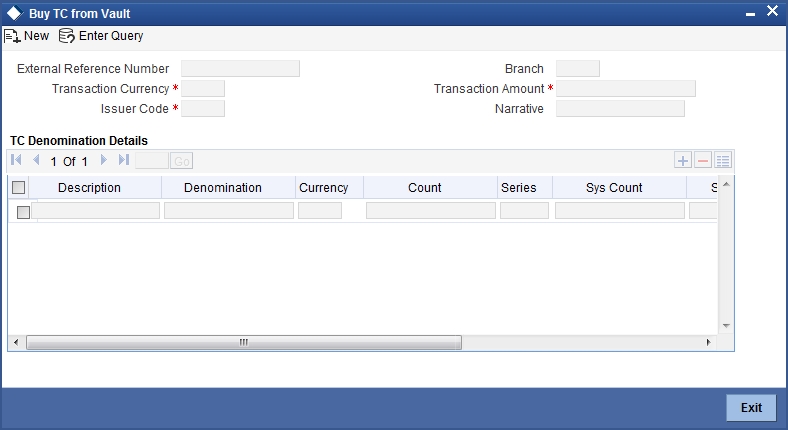Open single record view icon
Image resolution: width=788 pixels, height=430 pixels.
[x=723, y=161]
